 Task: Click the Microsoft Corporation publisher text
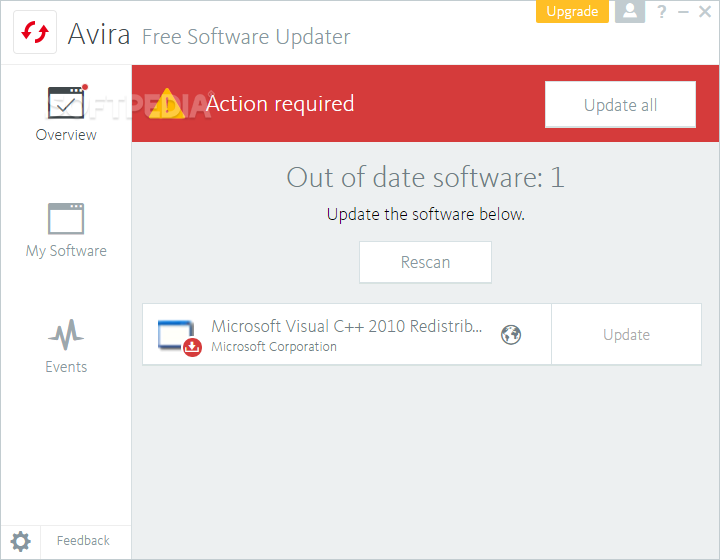[x=274, y=347]
